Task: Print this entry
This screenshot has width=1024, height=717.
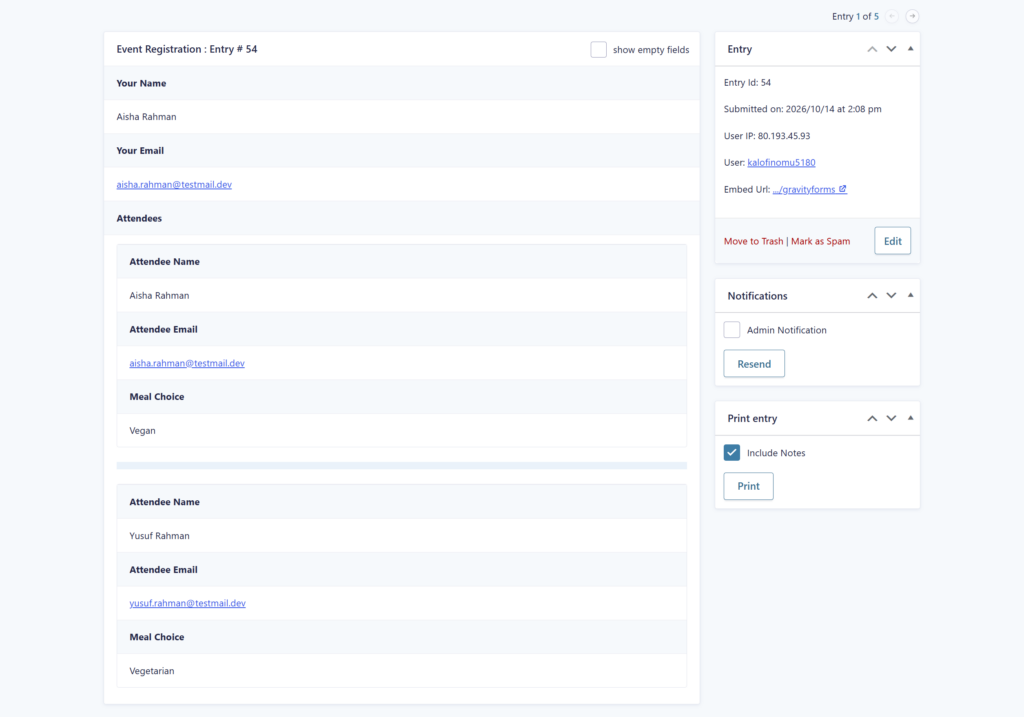Action: pos(748,486)
